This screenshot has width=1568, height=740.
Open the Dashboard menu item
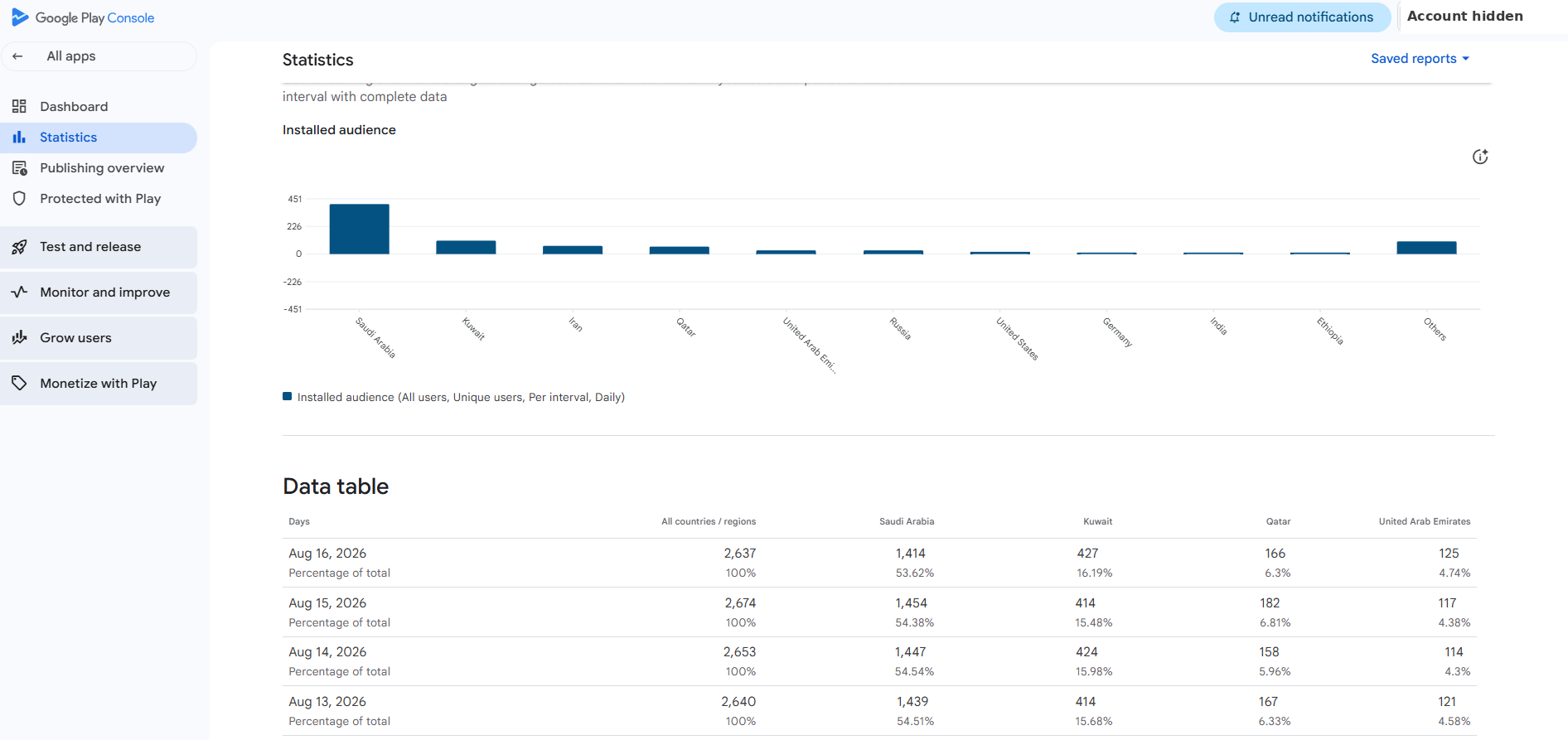click(x=99, y=106)
